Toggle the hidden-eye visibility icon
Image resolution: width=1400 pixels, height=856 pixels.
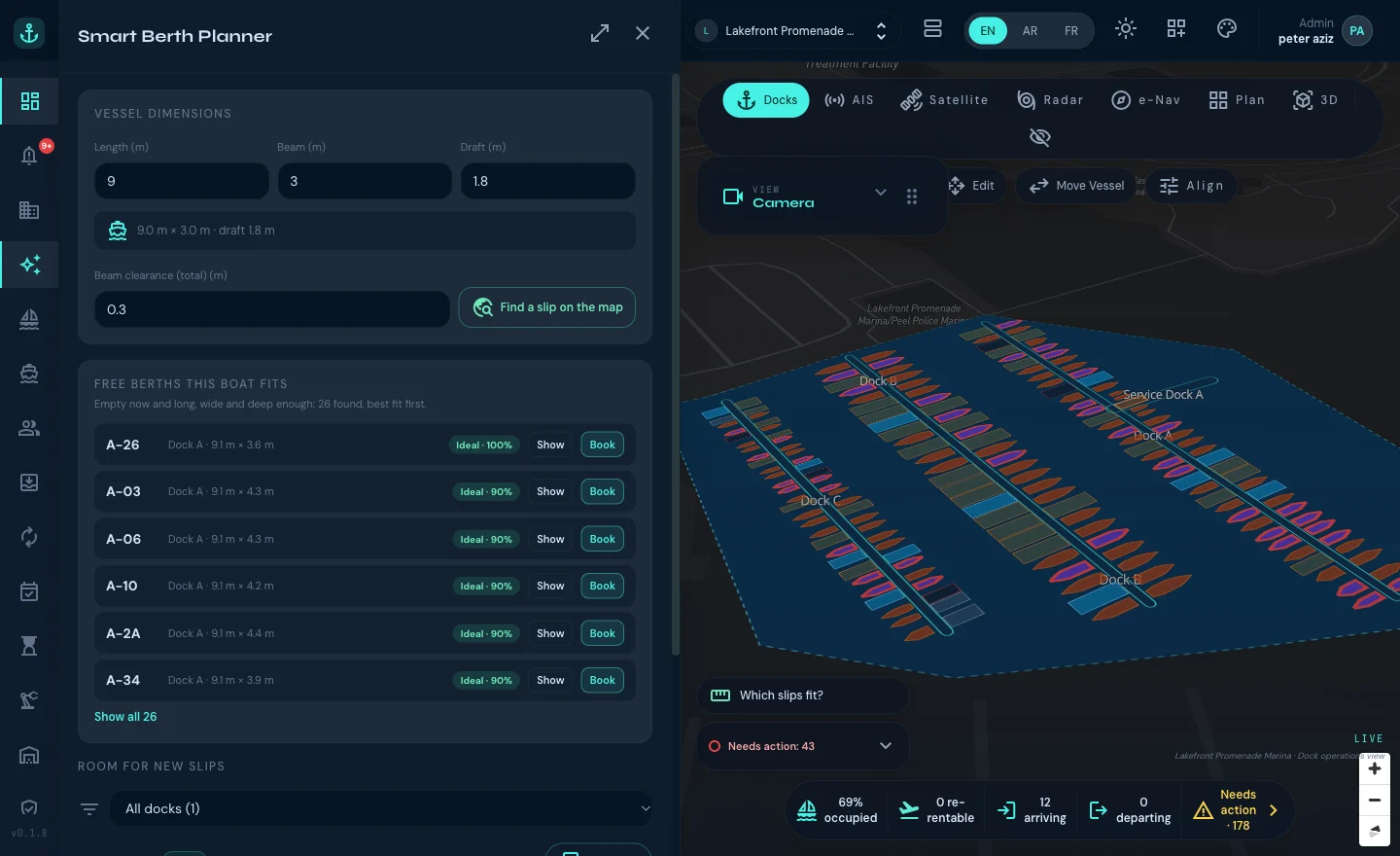(1040, 137)
